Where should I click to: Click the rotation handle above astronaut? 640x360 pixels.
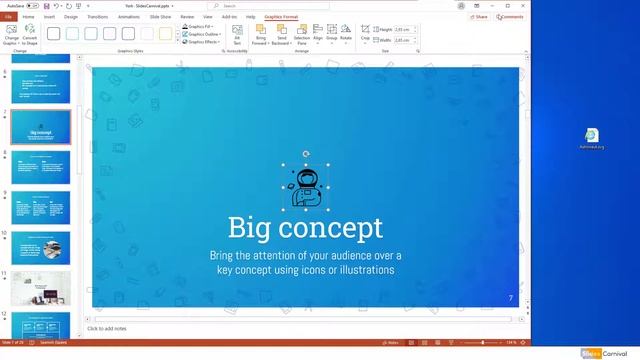(x=306, y=154)
